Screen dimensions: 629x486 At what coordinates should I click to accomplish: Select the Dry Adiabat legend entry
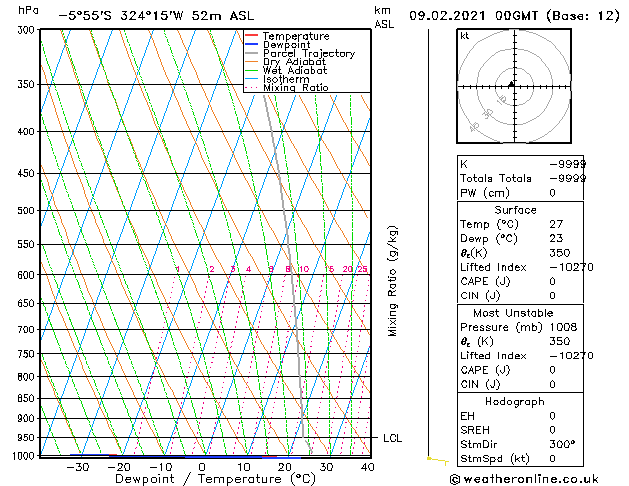(x=294, y=62)
